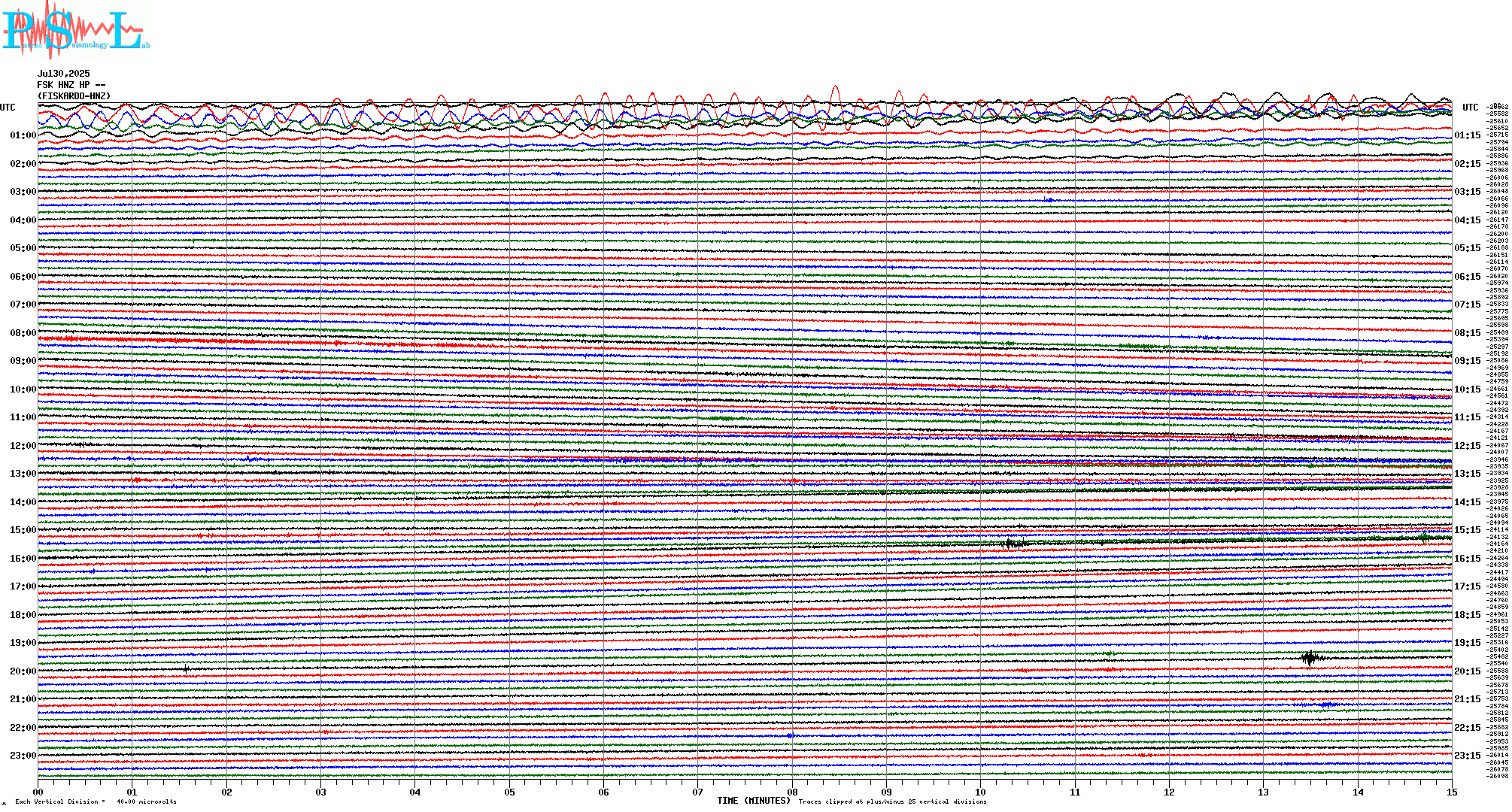1512x812 pixels.
Task: Click minute tick '12' on the bottom axis
Action: tap(1169, 792)
